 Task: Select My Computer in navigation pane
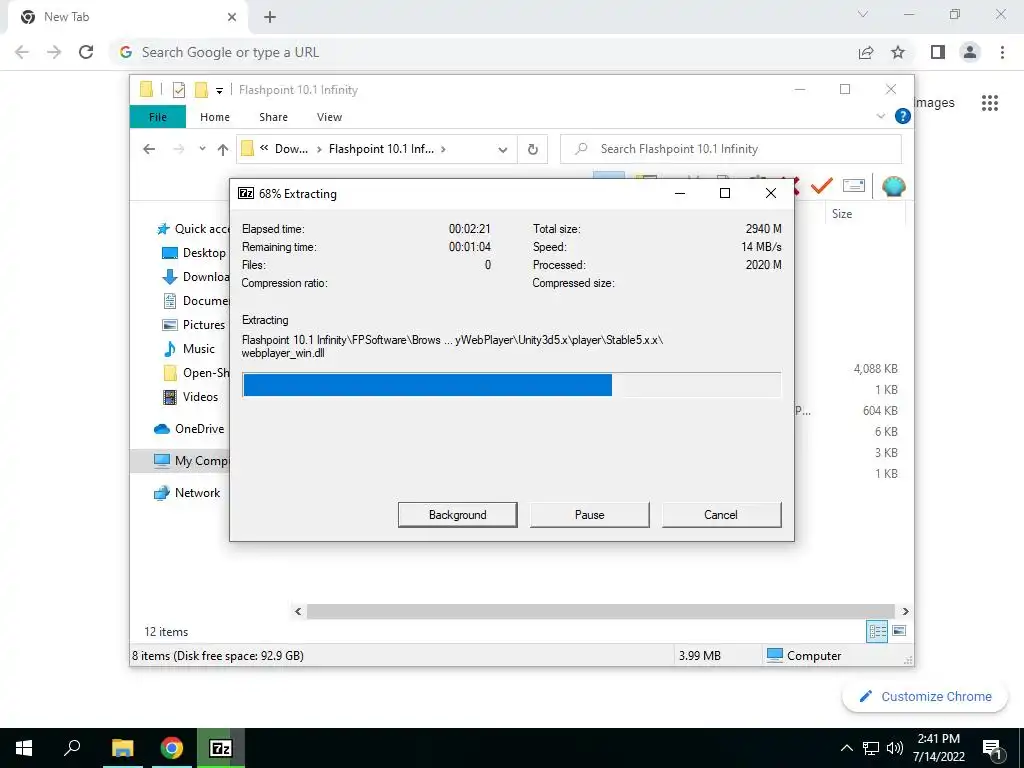pos(180,460)
